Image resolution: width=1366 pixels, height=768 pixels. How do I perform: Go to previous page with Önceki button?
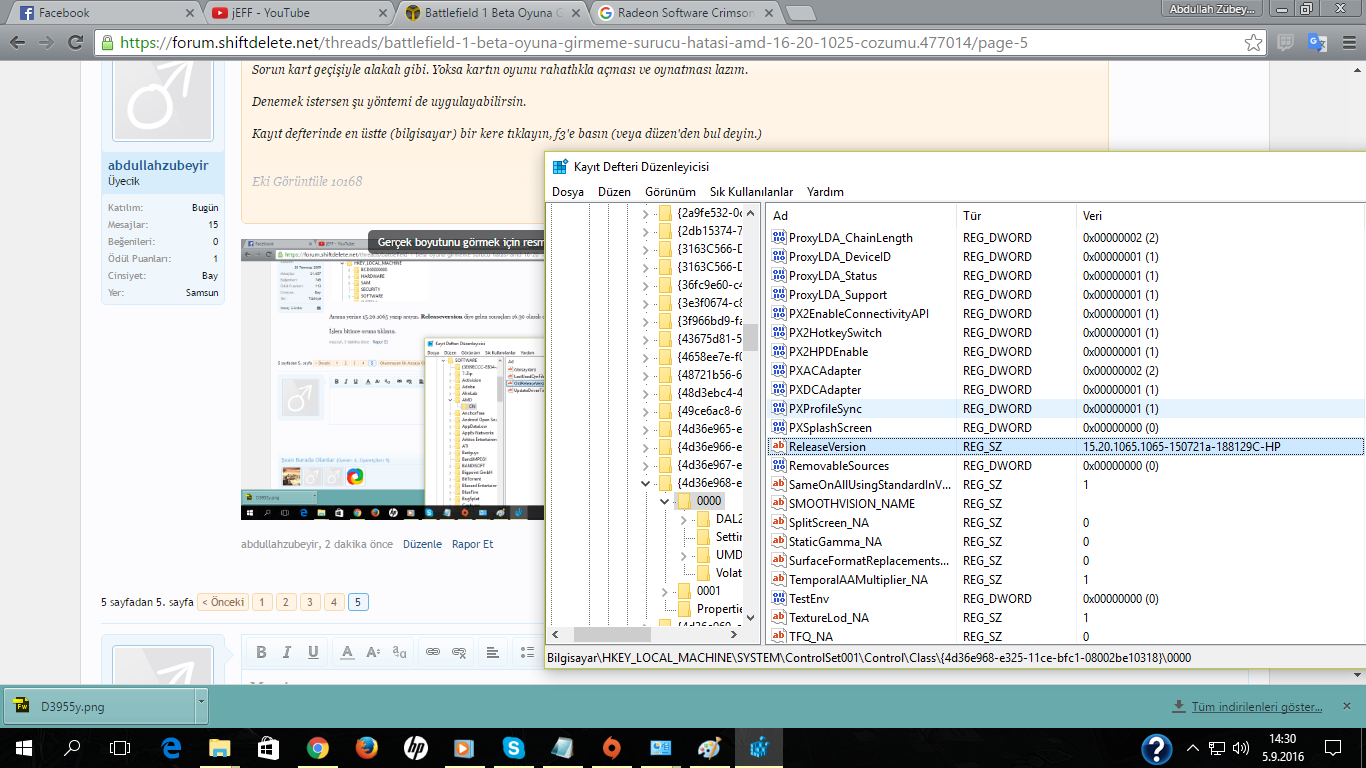tap(222, 602)
